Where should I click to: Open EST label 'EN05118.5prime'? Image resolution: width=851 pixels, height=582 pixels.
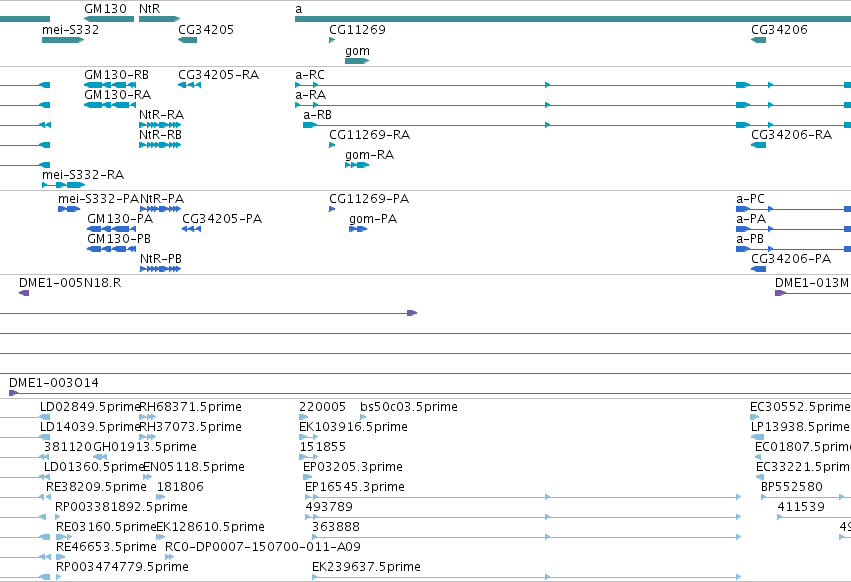click(194, 467)
